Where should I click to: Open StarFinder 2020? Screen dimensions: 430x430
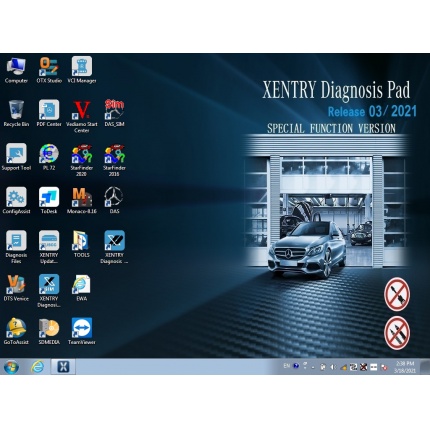pyautogui.click(x=82, y=160)
